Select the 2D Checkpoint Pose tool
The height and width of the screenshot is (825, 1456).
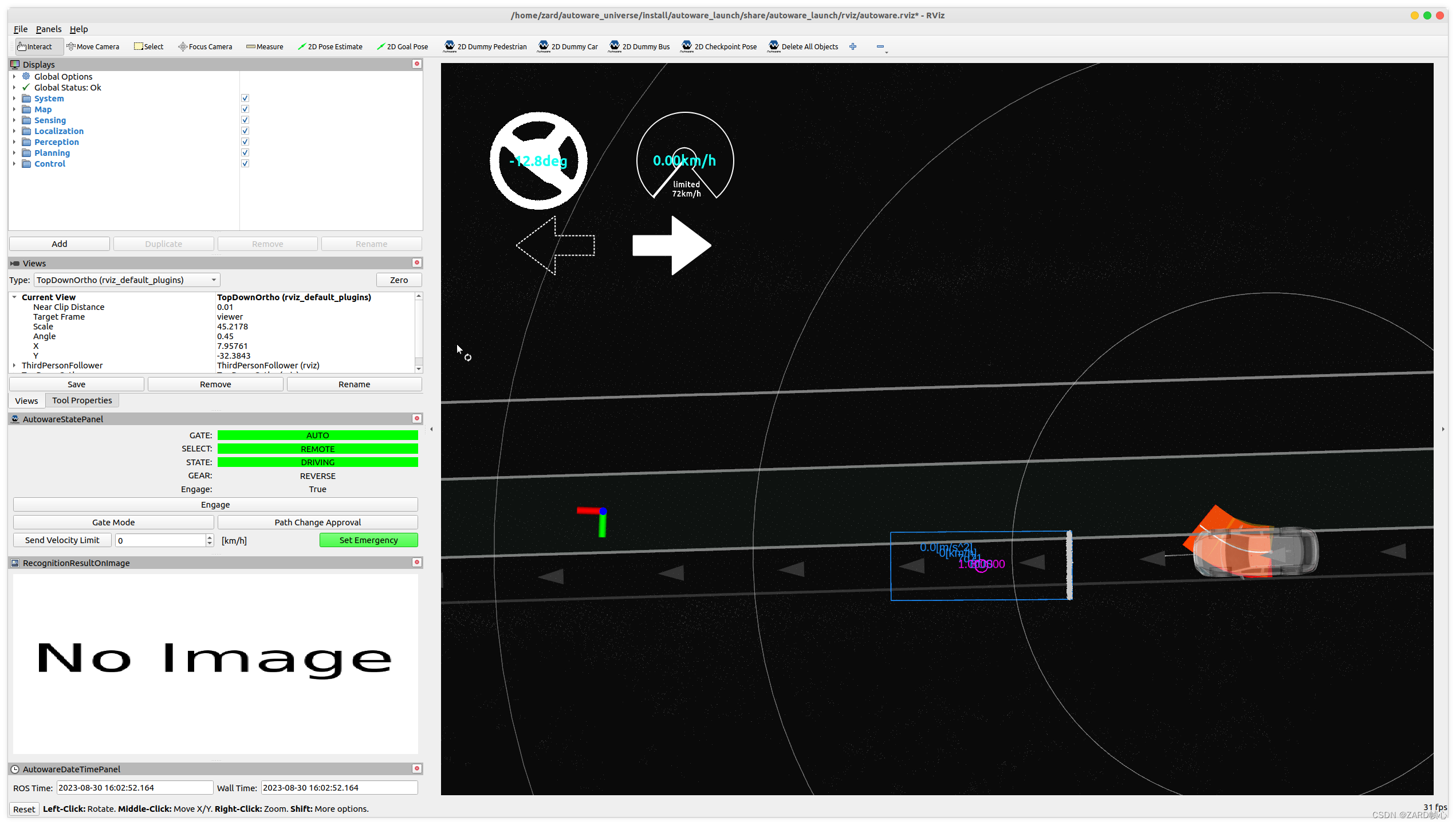tap(719, 46)
